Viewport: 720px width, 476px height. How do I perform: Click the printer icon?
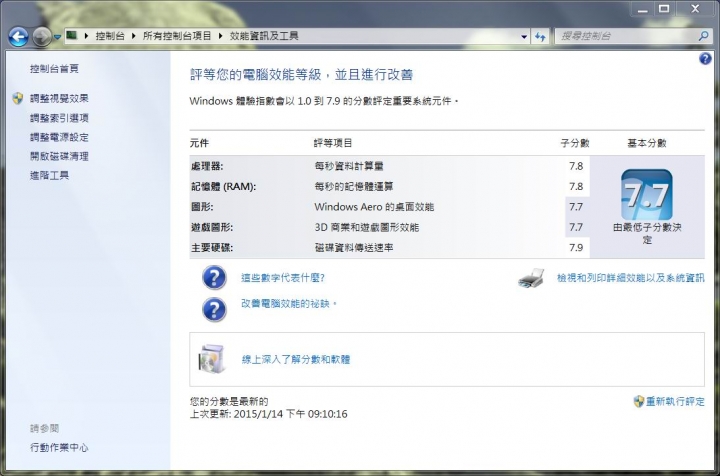[x=531, y=278]
